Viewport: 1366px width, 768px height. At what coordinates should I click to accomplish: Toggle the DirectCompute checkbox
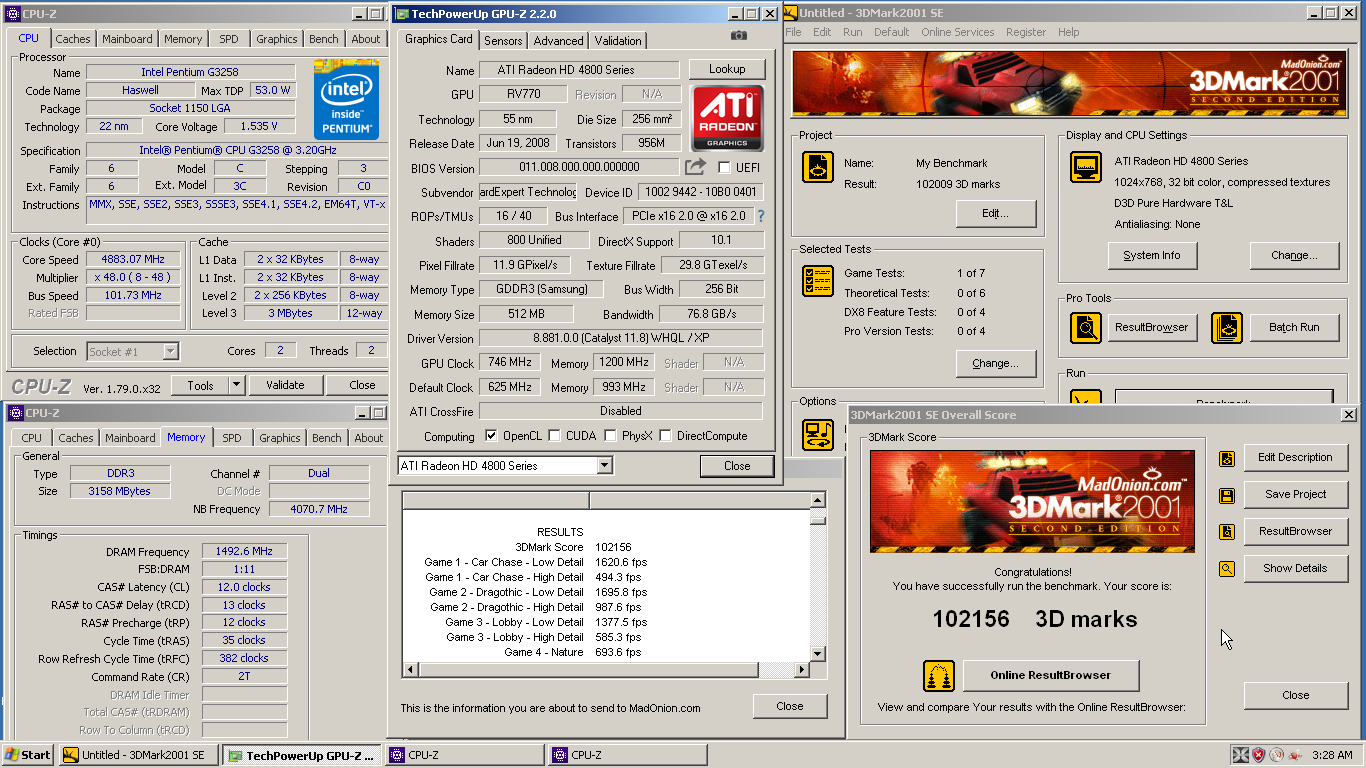click(665, 436)
